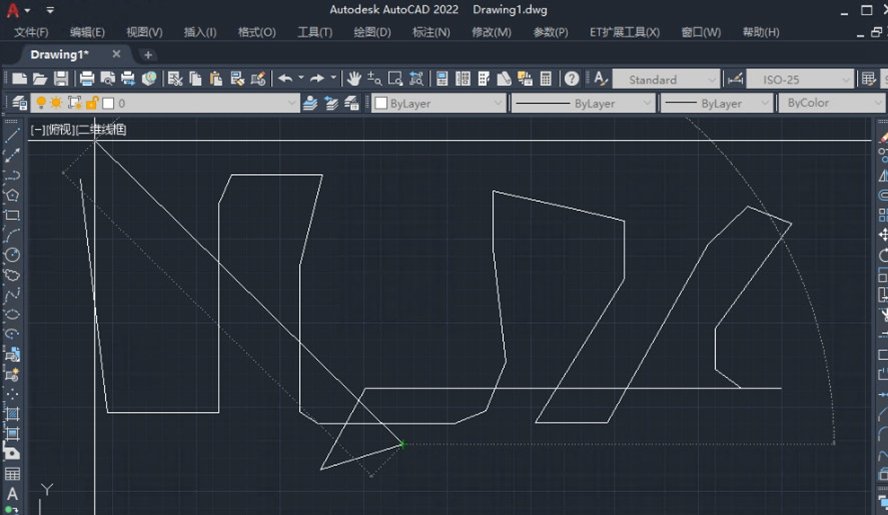
Task: Toggle layer 0 viewport freeze icon
Action: click(74, 103)
